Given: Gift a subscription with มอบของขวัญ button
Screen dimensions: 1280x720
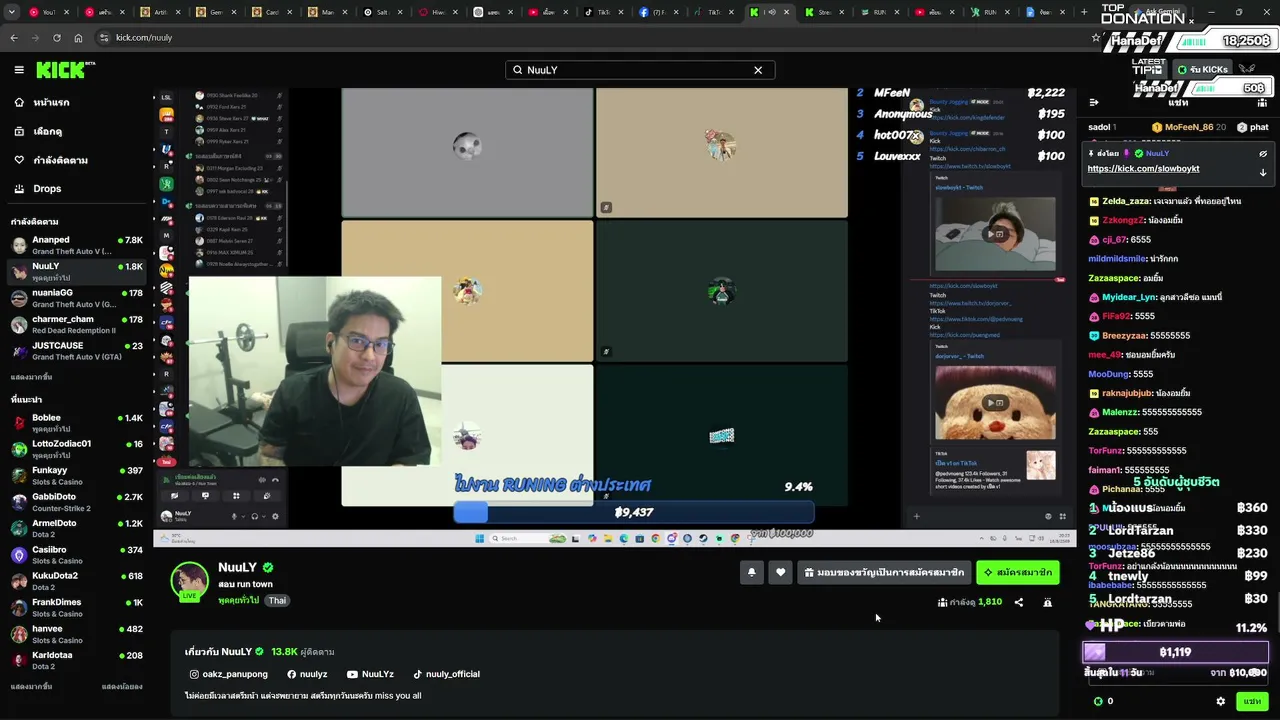Looking at the screenshot, I should point(884,573).
